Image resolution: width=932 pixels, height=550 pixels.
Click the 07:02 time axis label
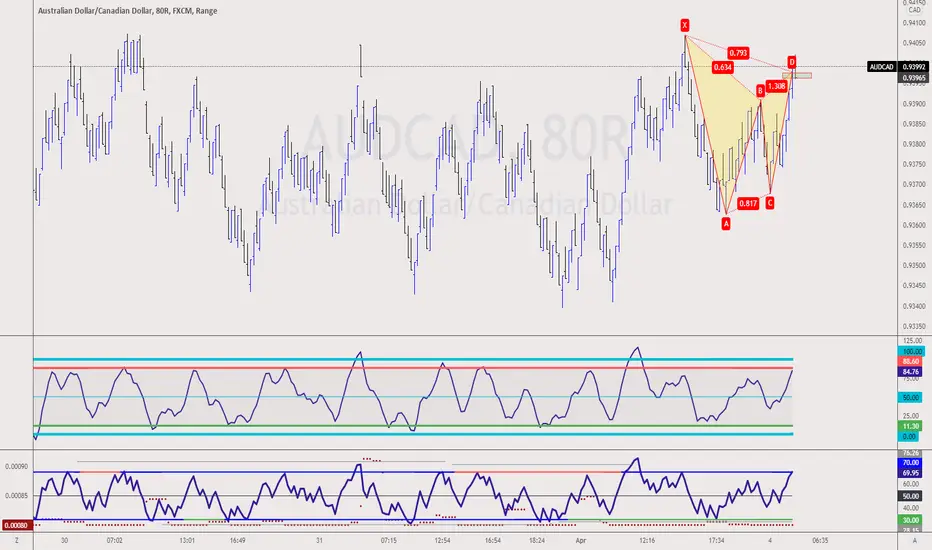click(115, 540)
